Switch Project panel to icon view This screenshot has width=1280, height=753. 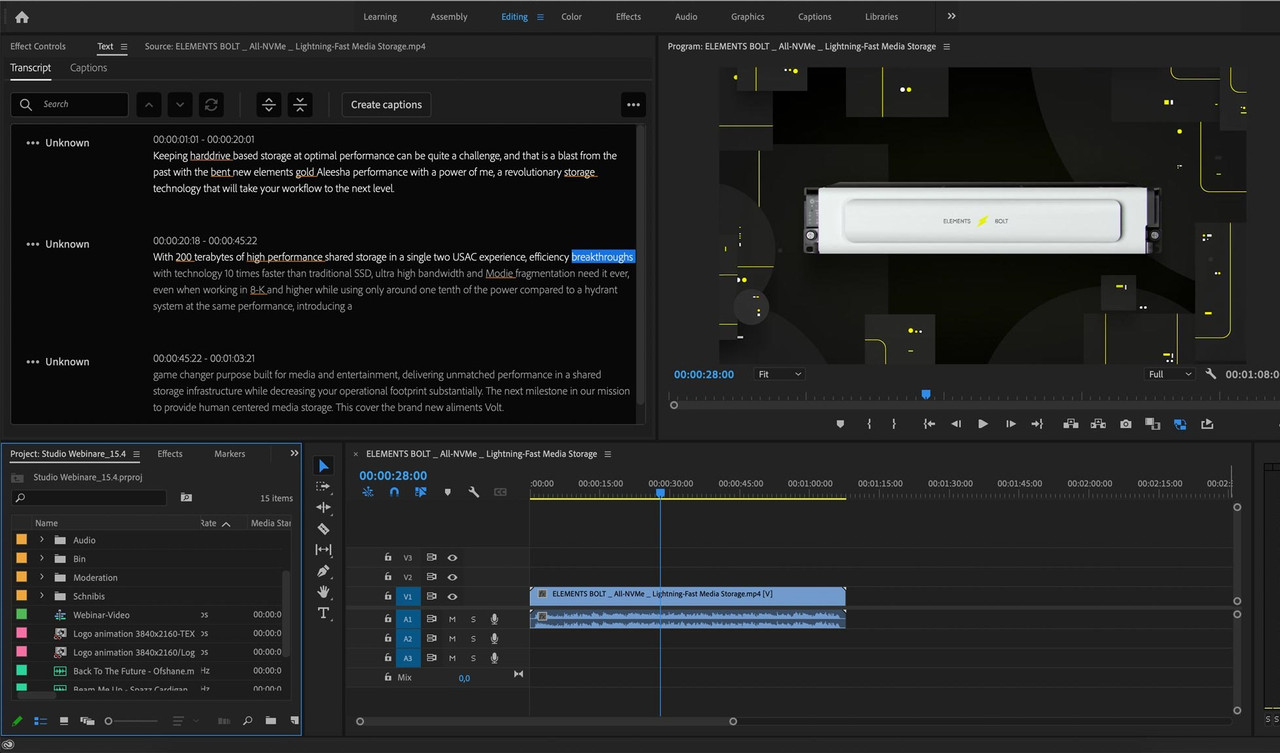(64, 721)
